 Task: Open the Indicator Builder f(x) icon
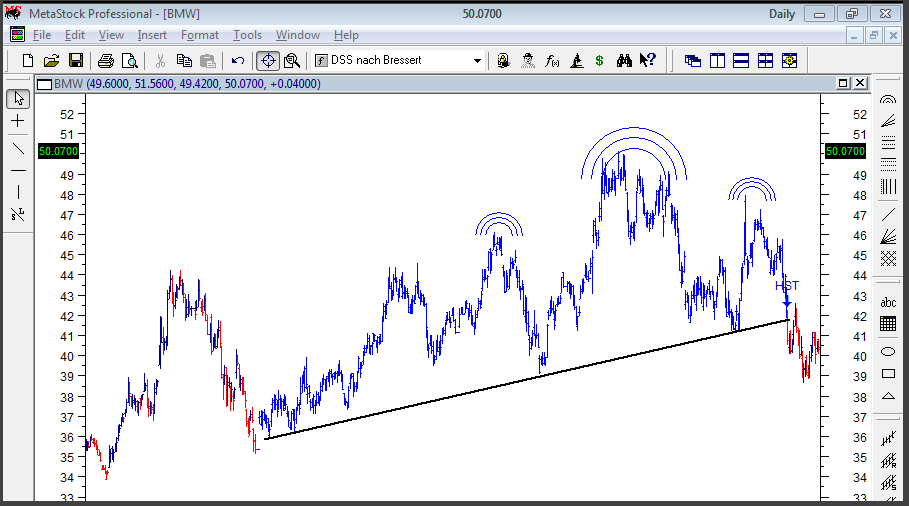tap(552, 60)
